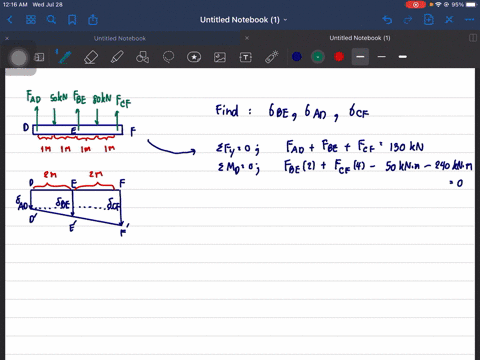
Task: Choose the green pen color
Action: coord(318,57)
